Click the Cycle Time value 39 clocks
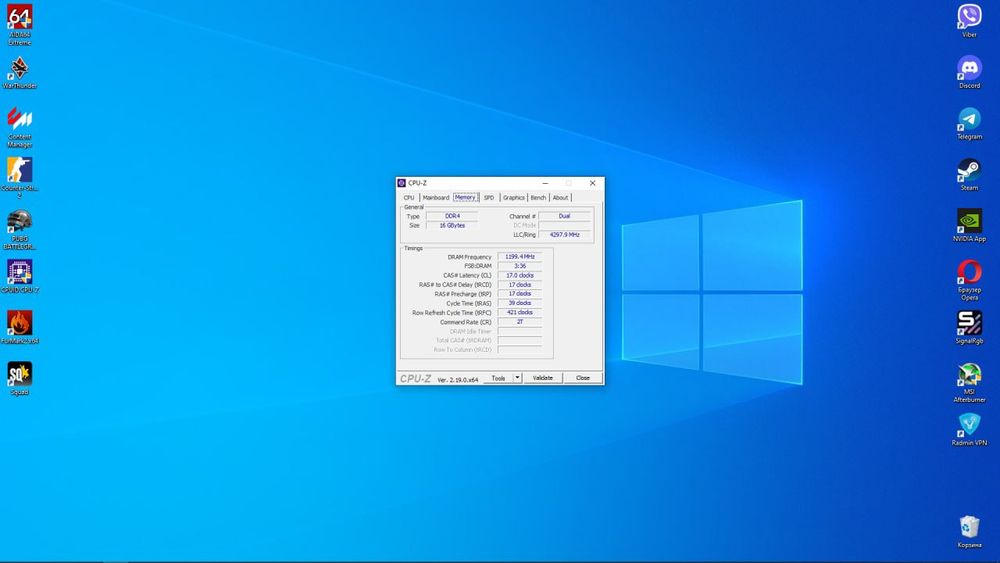This screenshot has height=563, width=1000. (520, 303)
